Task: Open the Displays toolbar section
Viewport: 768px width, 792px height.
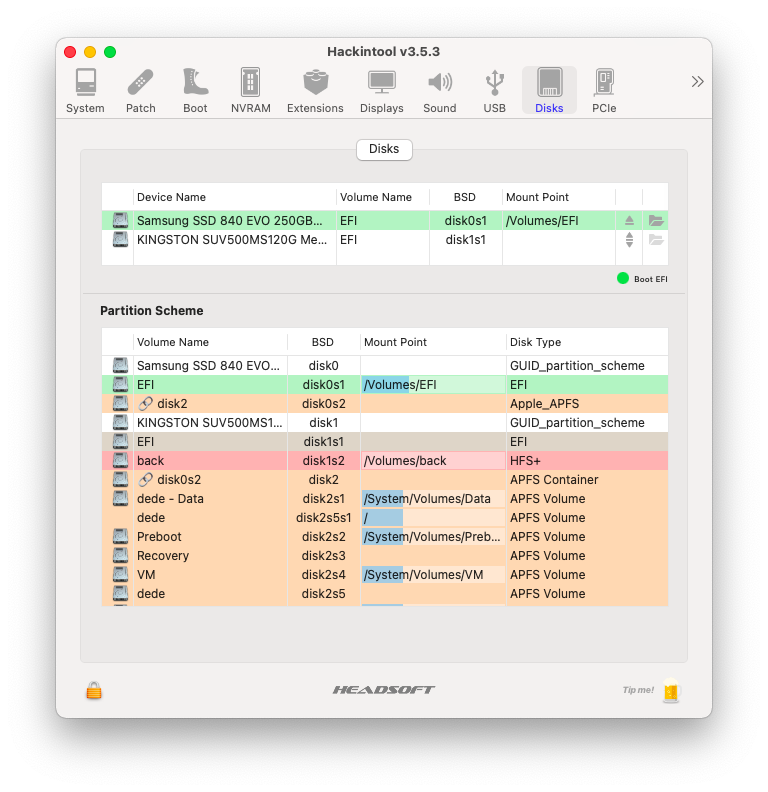Action: click(381, 91)
